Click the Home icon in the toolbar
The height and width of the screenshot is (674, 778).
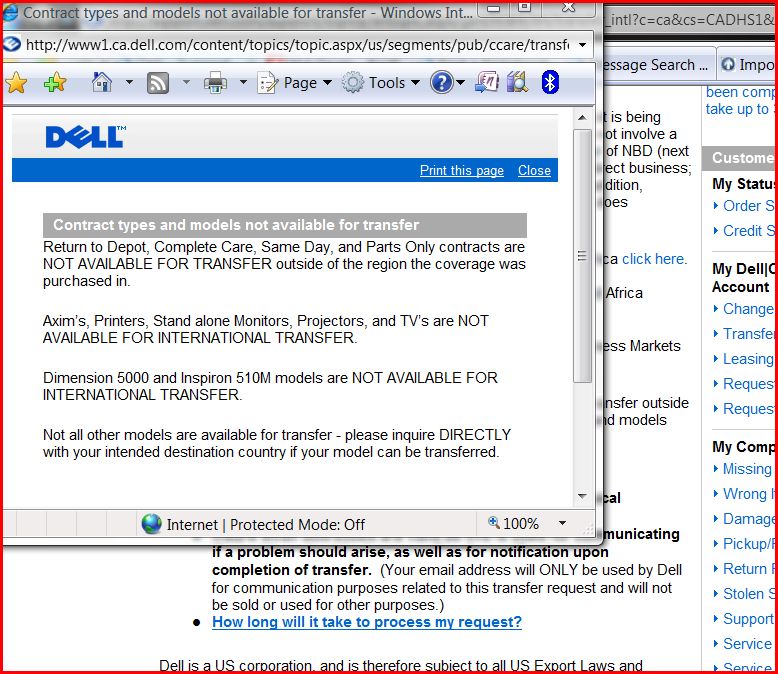pos(102,82)
